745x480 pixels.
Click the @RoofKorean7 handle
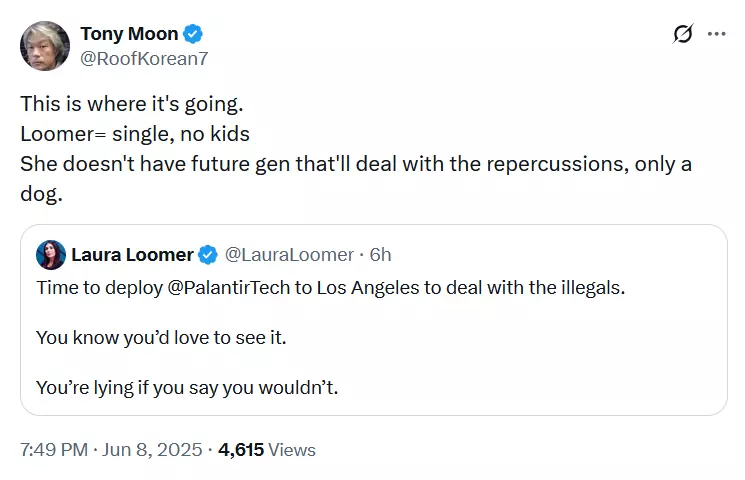tap(144, 58)
